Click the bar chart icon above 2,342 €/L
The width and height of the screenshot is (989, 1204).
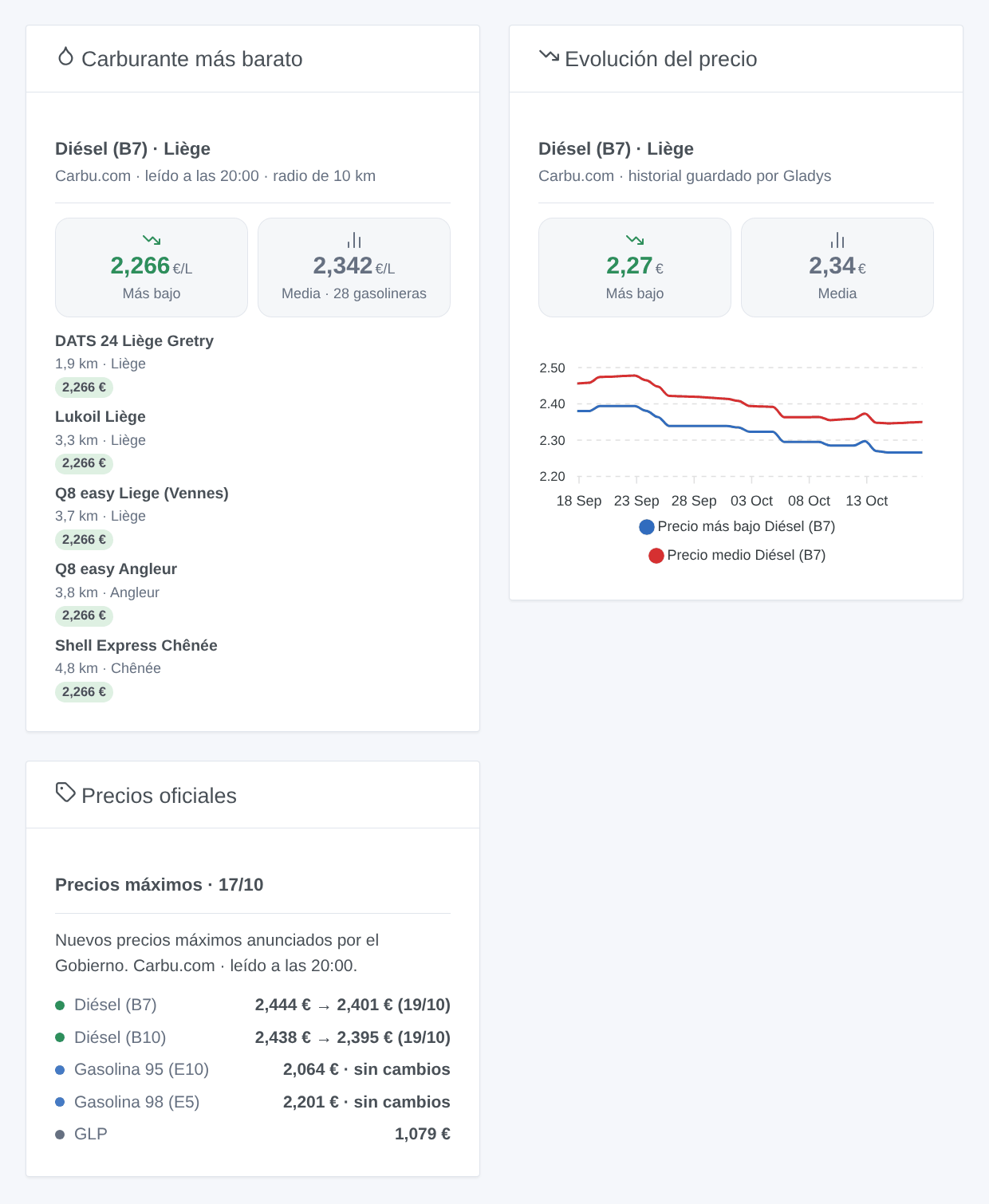(x=354, y=240)
